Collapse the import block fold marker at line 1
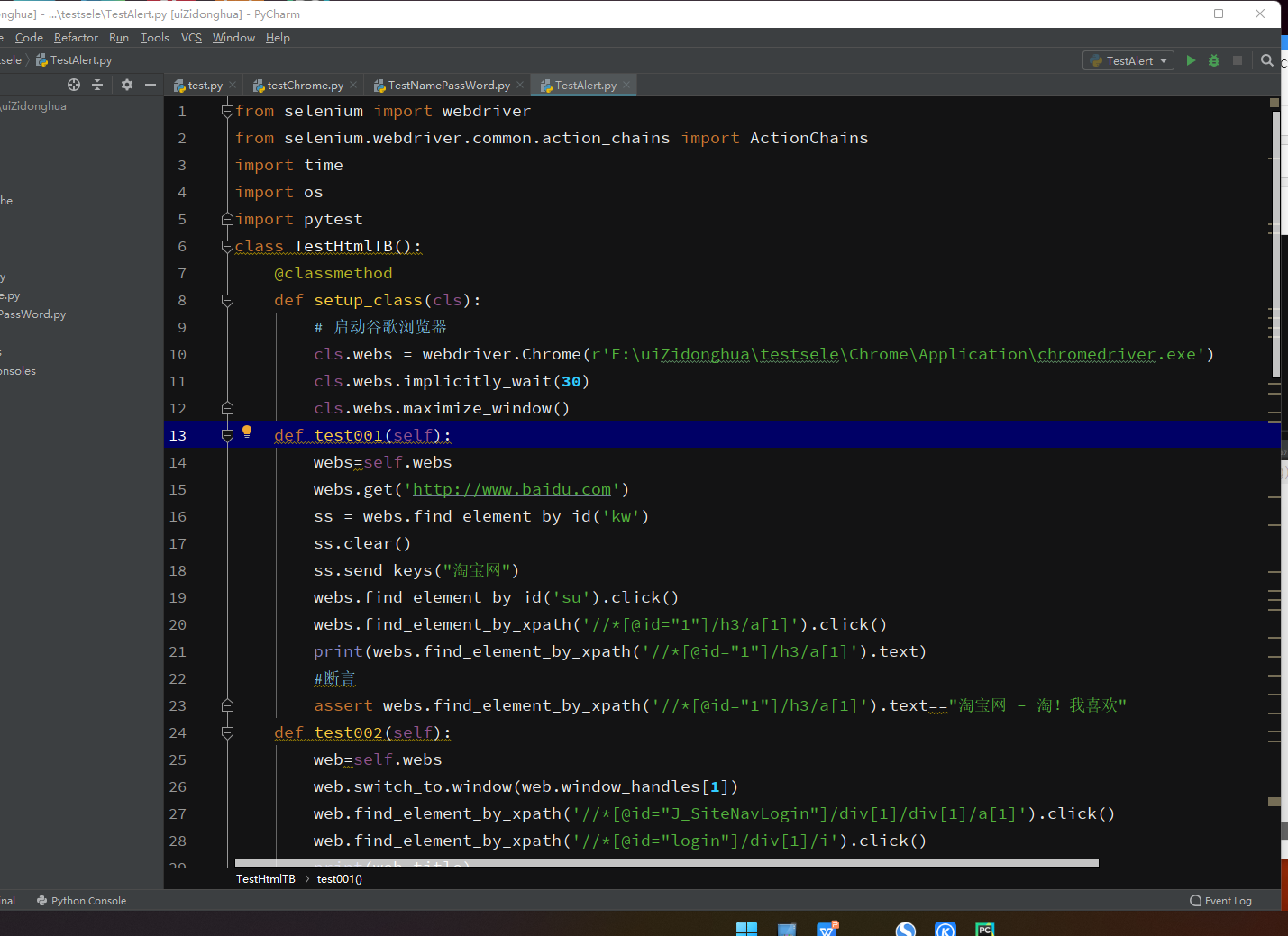The height and width of the screenshot is (936, 1288). [x=227, y=111]
